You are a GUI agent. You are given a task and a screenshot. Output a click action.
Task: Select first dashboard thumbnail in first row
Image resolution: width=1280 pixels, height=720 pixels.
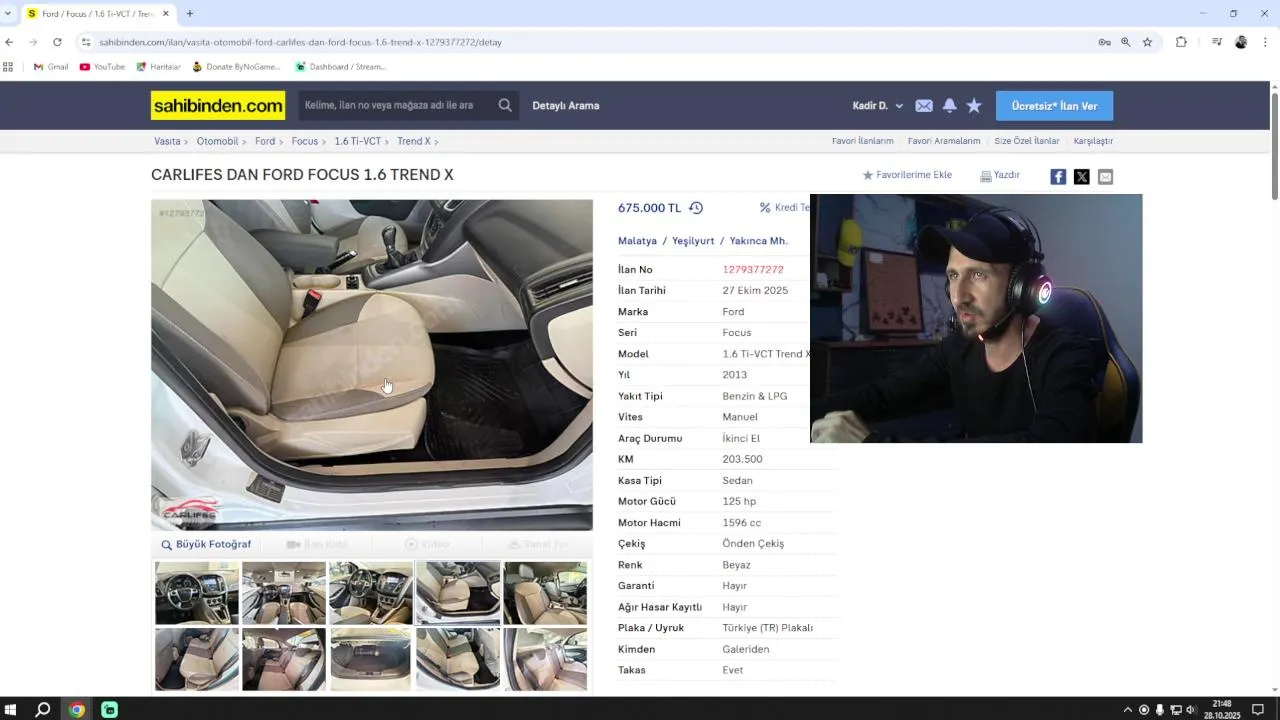[x=197, y=593]
